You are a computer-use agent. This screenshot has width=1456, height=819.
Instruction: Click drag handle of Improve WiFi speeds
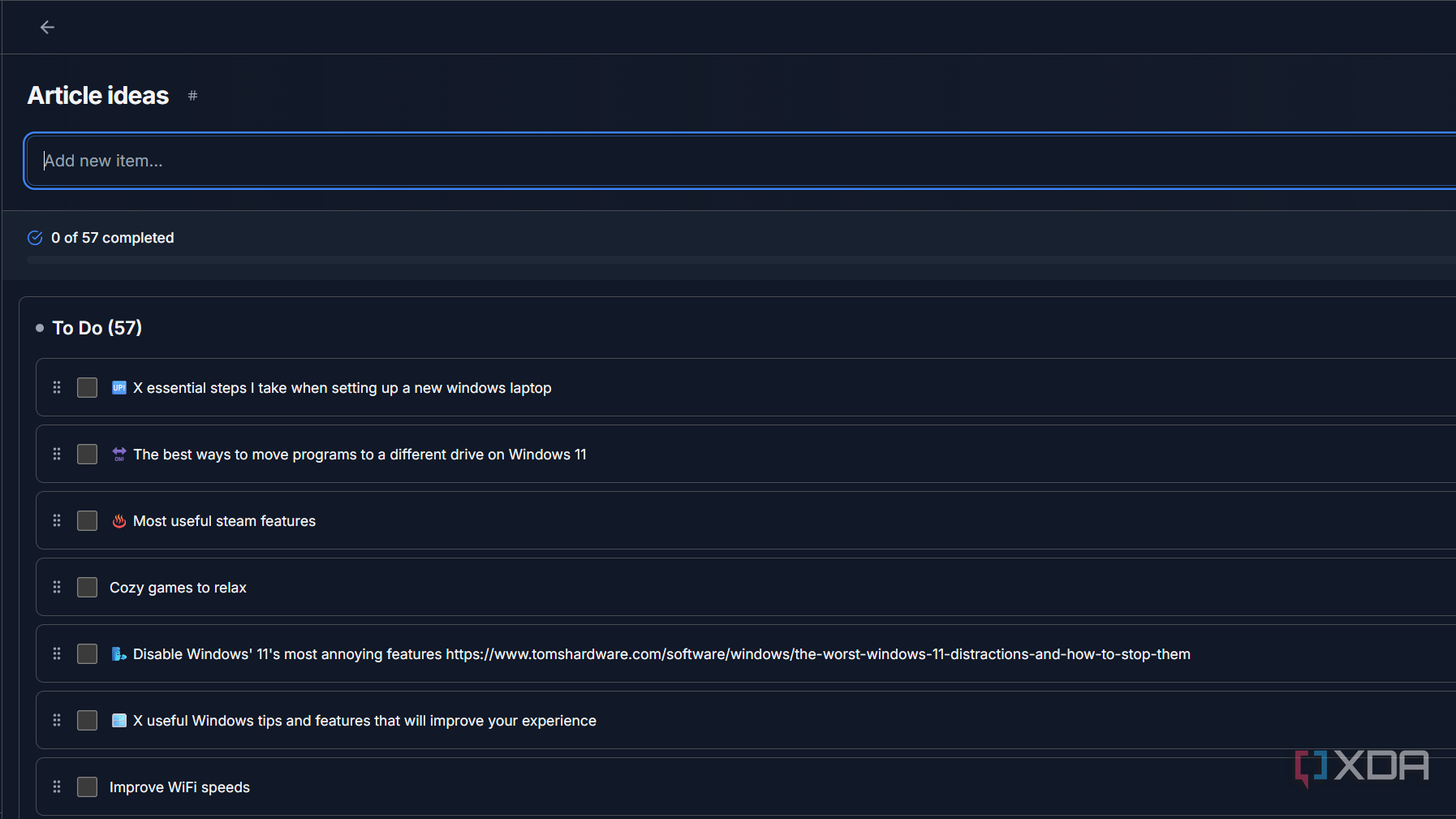[x=57, y=787]
